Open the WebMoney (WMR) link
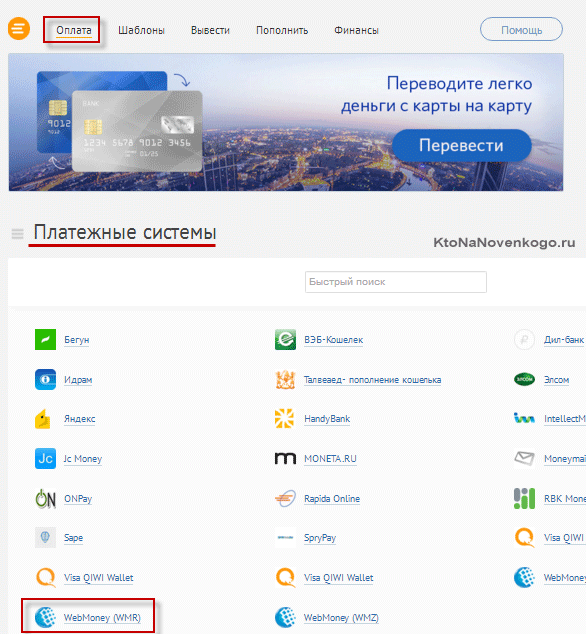Screen dimensions: 586x634 pyautogui.click(x=102, y=617)
